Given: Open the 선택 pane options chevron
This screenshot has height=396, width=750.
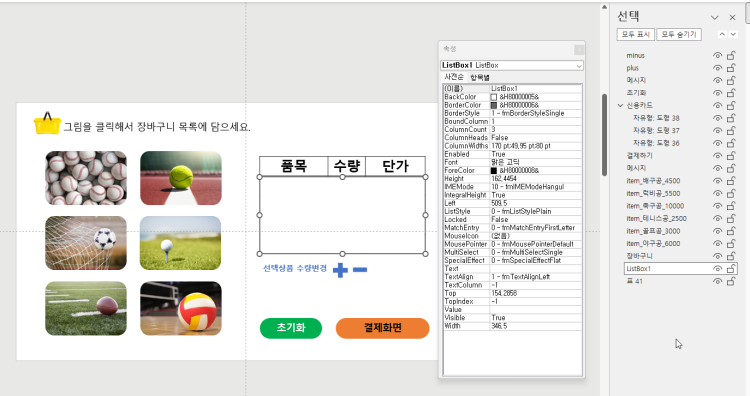Looking at the screenshot, I should tap(715, 18).
